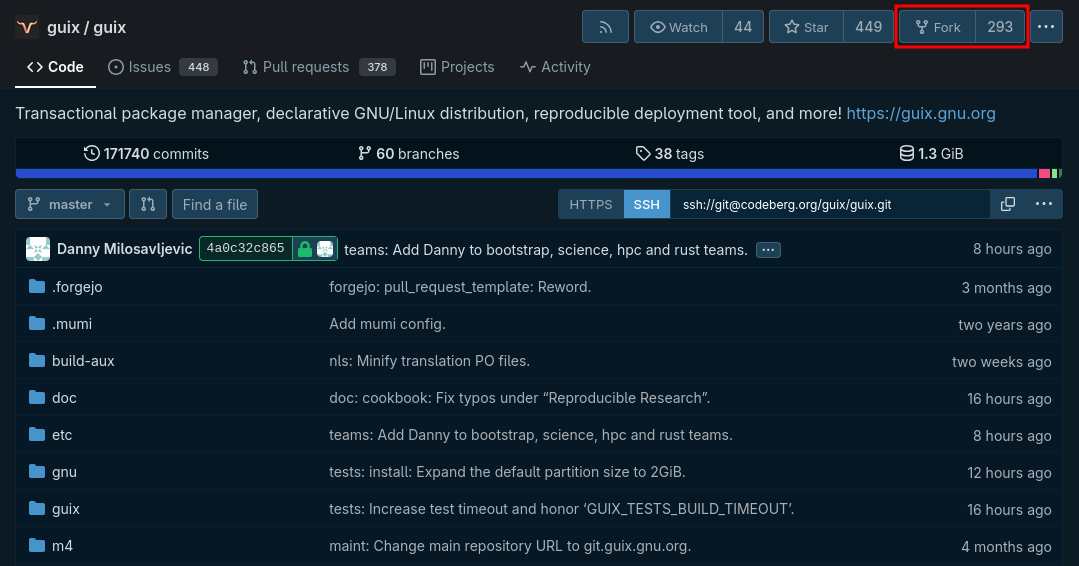Expand the commit message ellipsis
This screenshot has width=1079, height=566.
point(768,249)
